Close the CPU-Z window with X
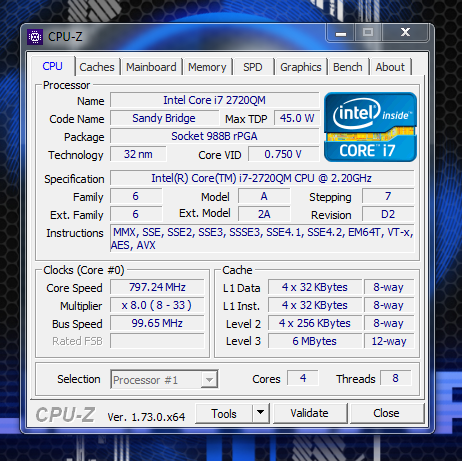462x461 pixels. (405, 32)
